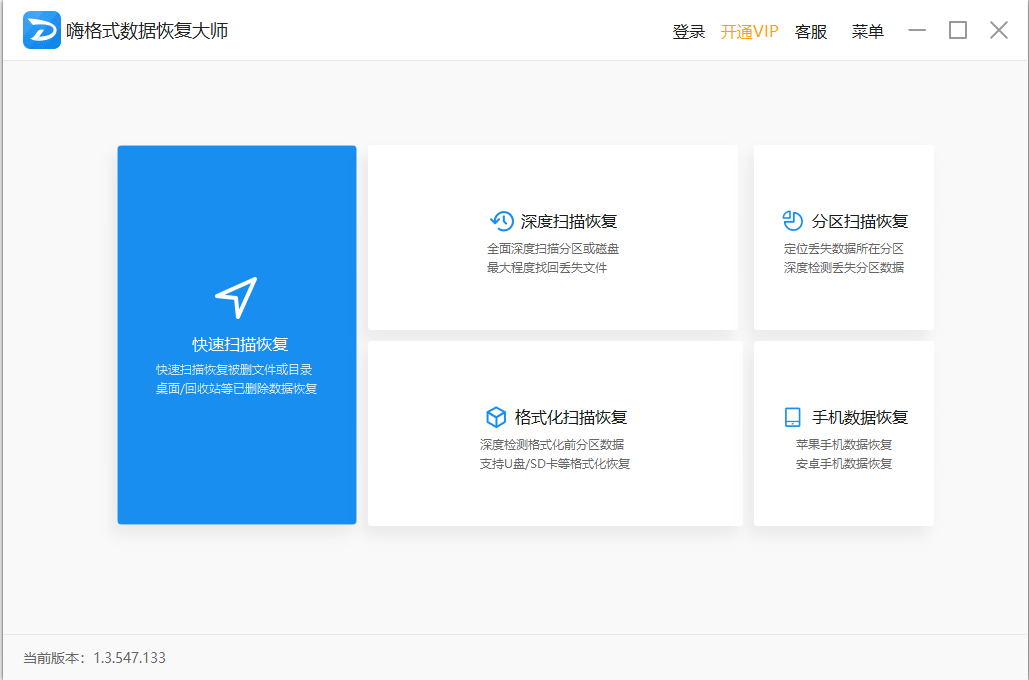
Task: Enter 手机数据恢复 phone recovery mode
Action: point(843,432)
